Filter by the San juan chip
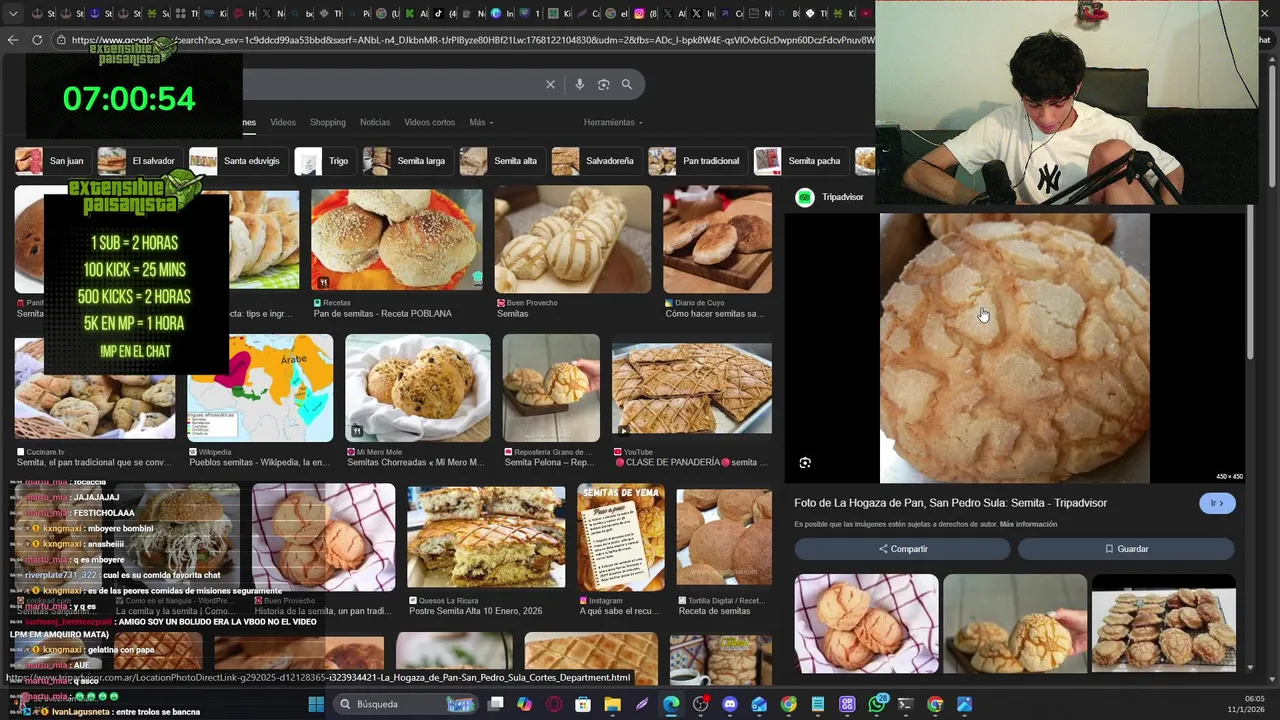Screen dimensions: 1280x720 (x=52, y=161)
